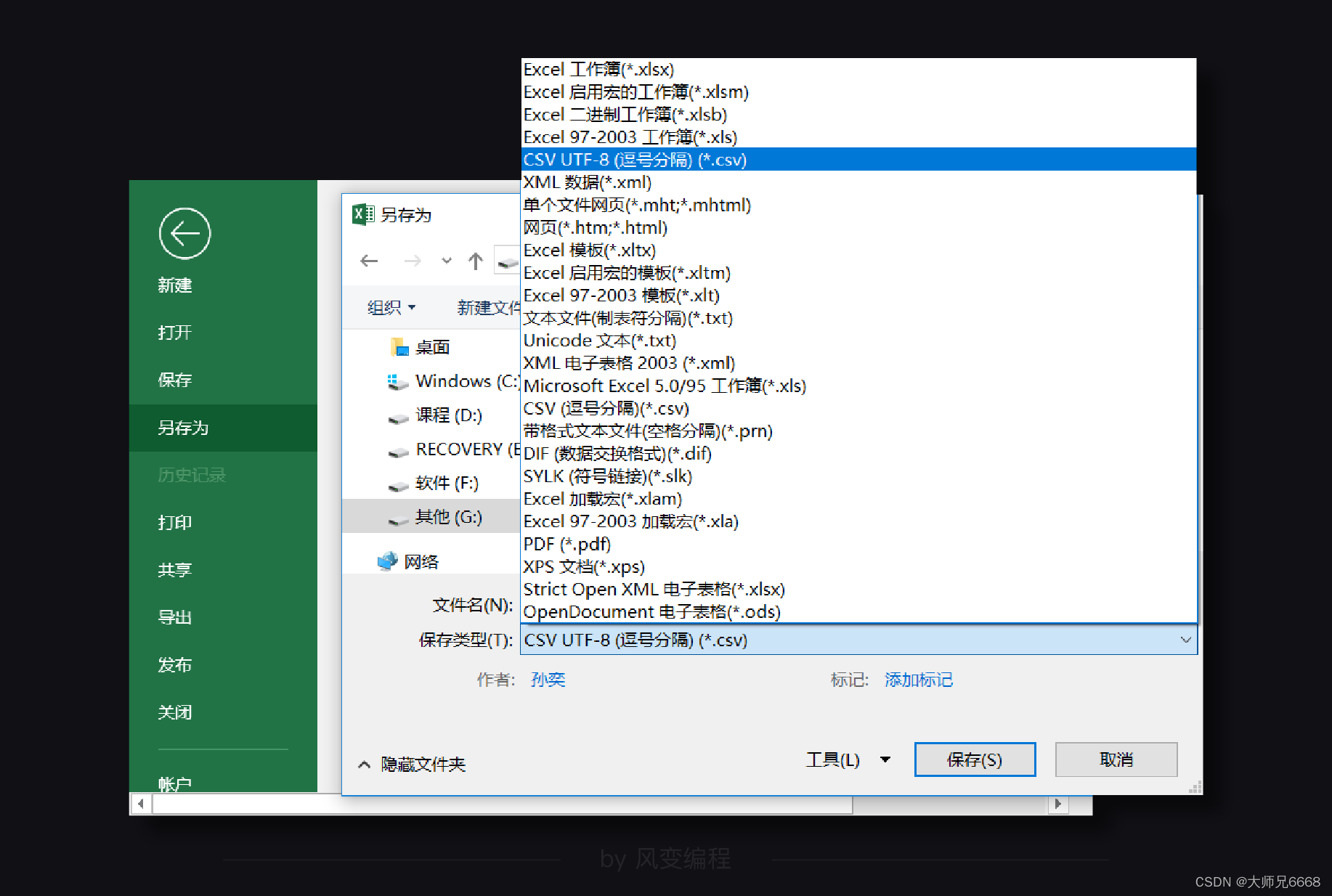Image resolution: width=1332 pixels, height=896 pixels.
Task: Select Windows (C:) in folder tree
Action: click(467, 381)
